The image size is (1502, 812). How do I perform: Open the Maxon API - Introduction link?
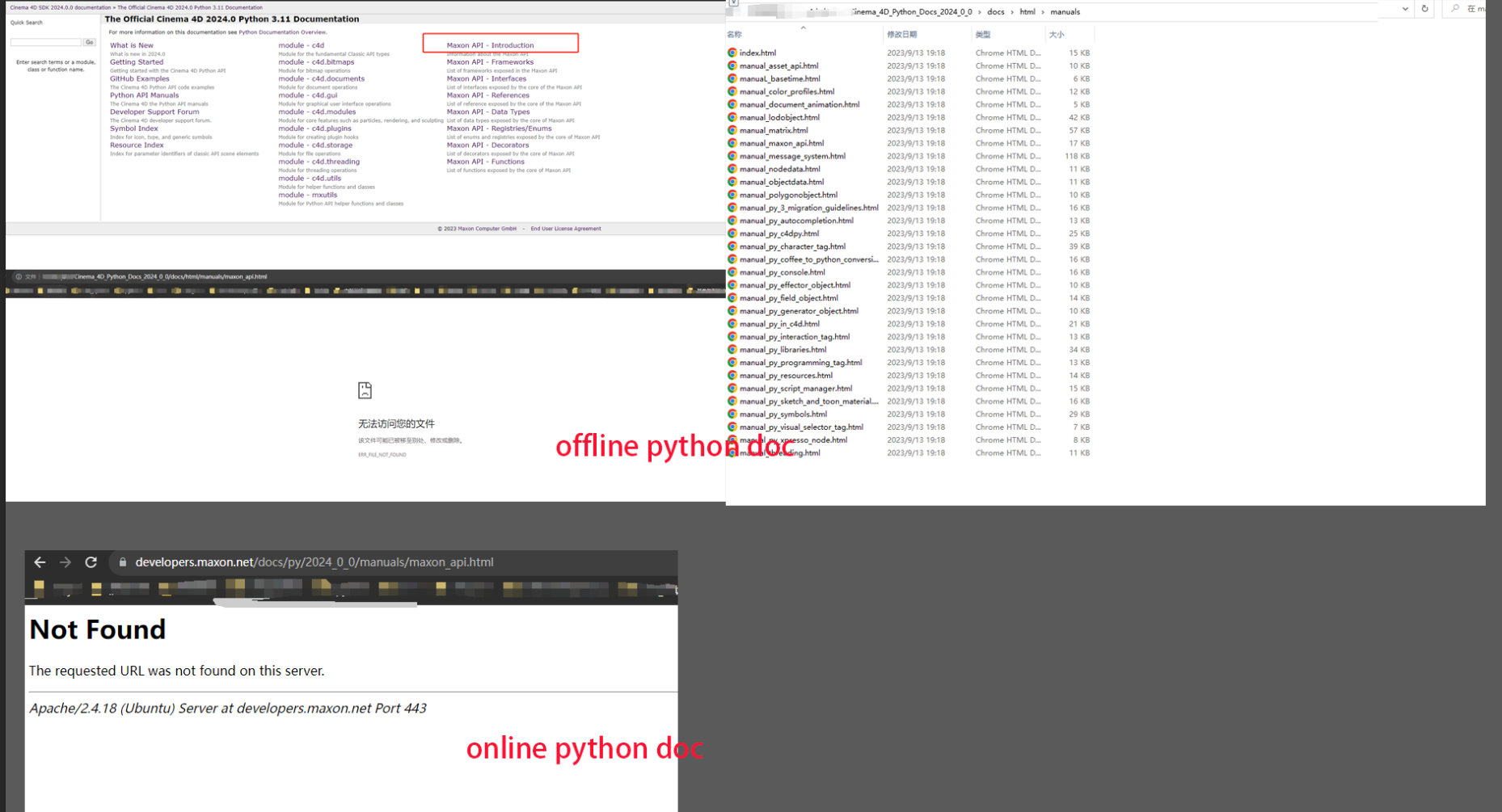[x=490, y=45]
